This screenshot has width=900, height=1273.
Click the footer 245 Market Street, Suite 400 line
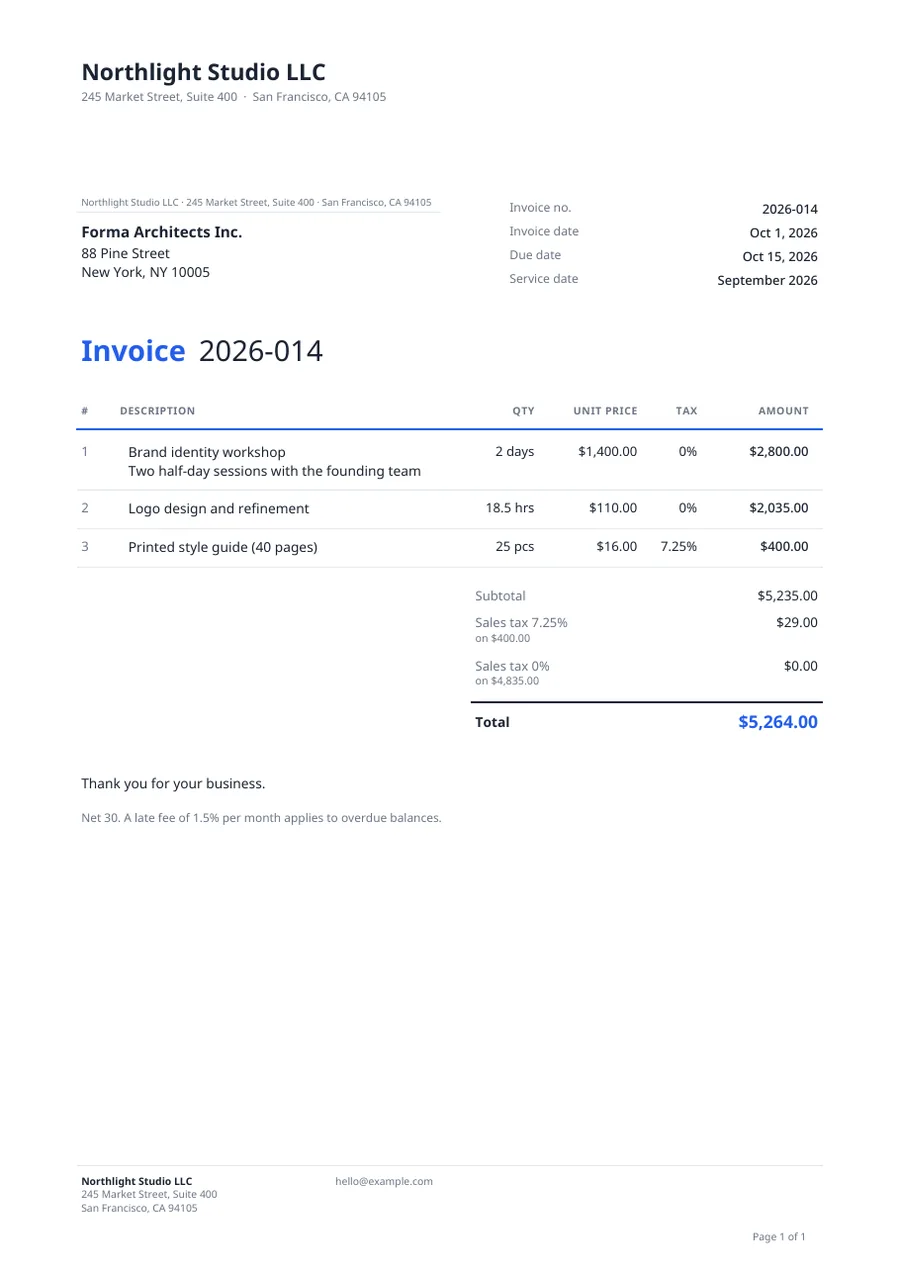coord(149,1194)
